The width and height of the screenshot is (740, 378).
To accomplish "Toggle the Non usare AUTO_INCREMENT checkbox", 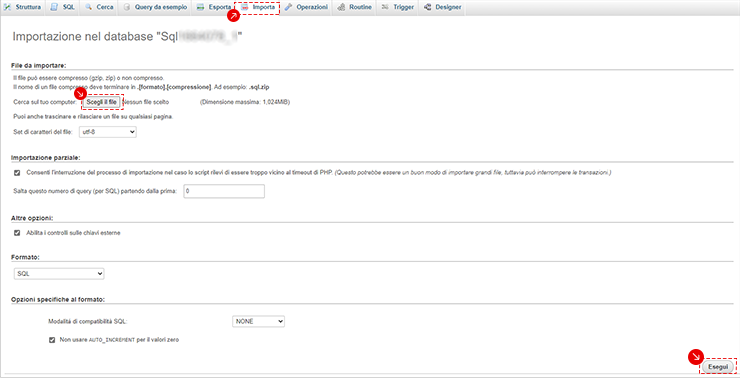I will [x=52, y=339].
